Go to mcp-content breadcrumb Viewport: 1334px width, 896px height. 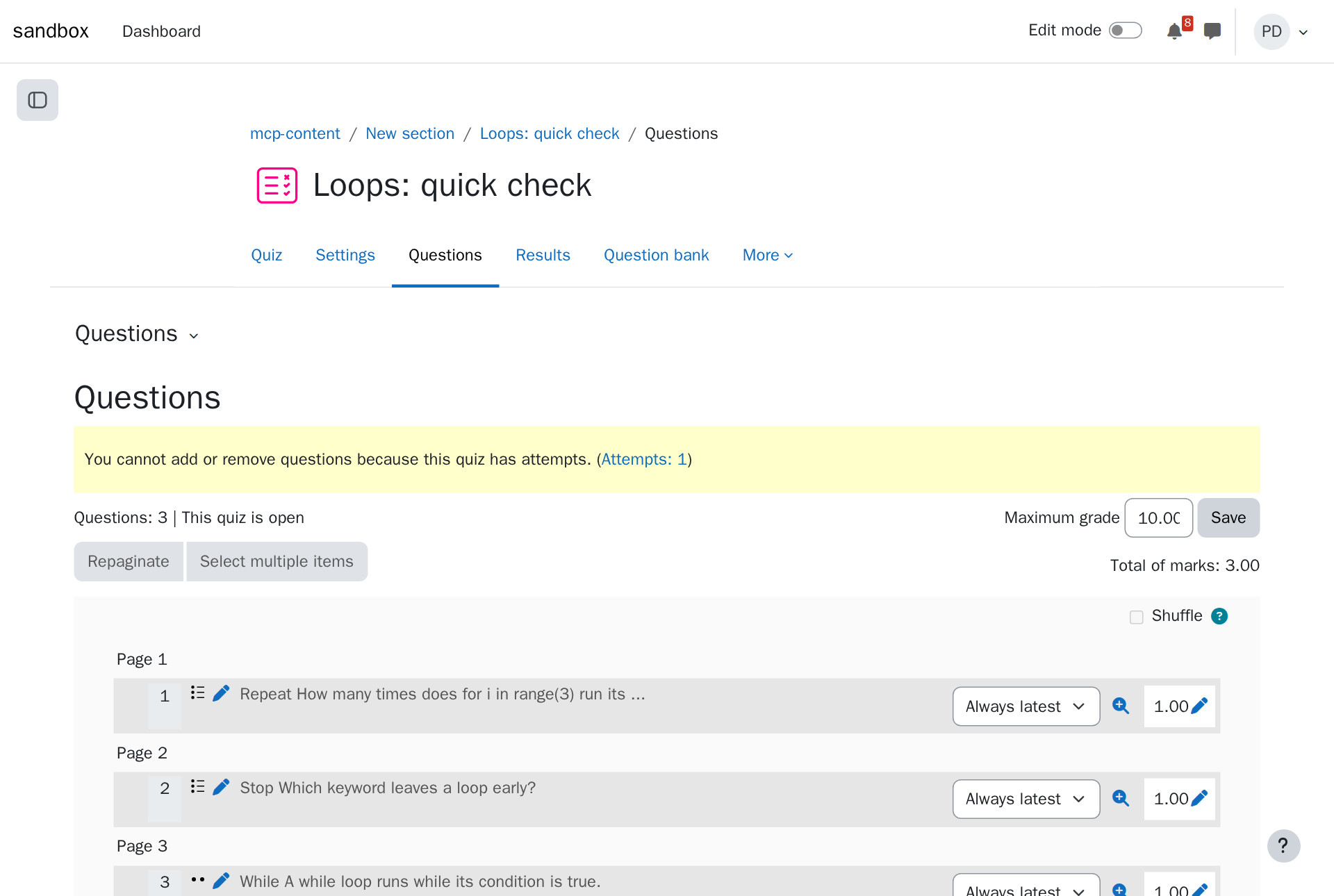click(295, 133)
